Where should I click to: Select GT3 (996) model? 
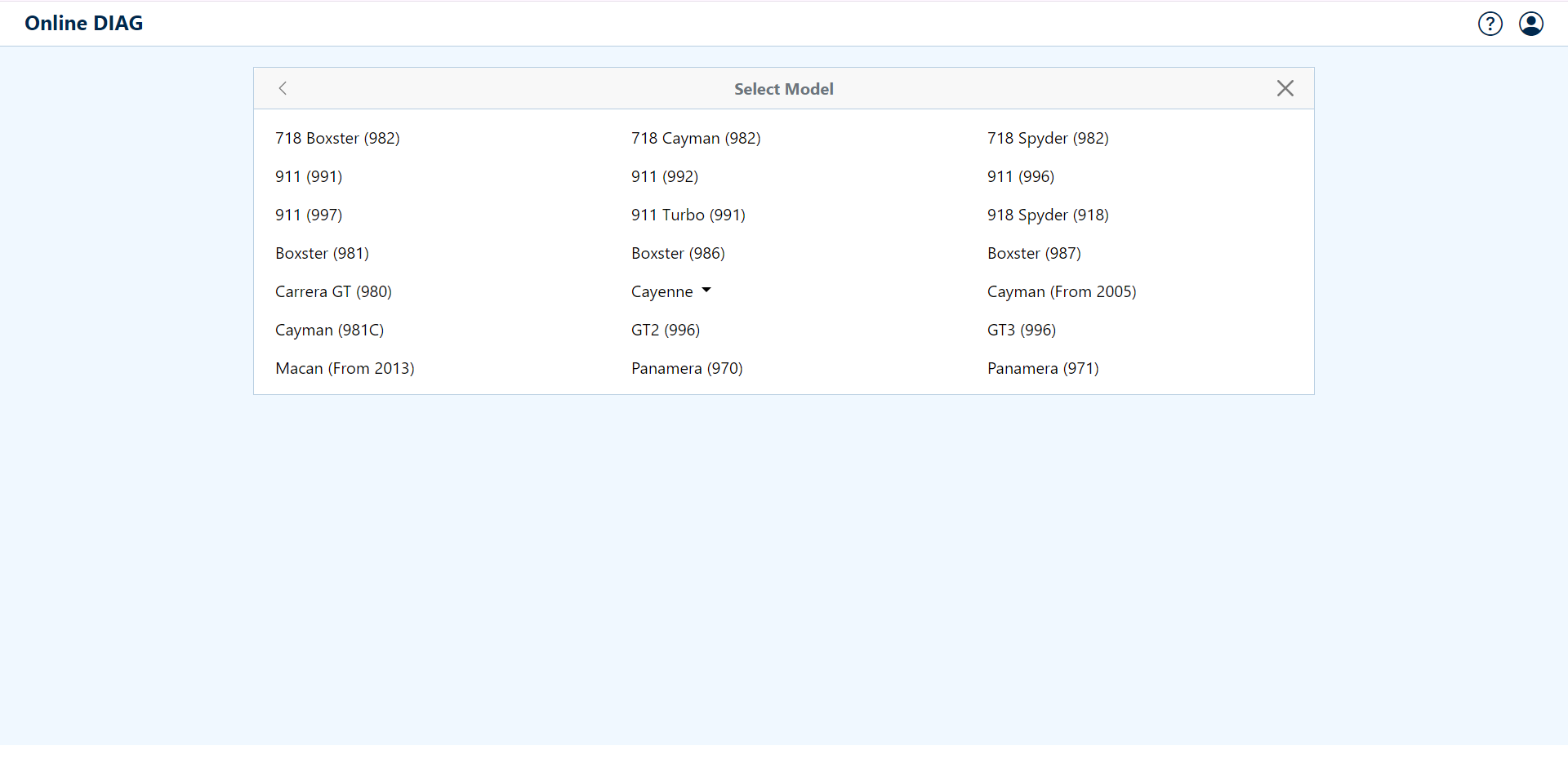pos(1022,330)
